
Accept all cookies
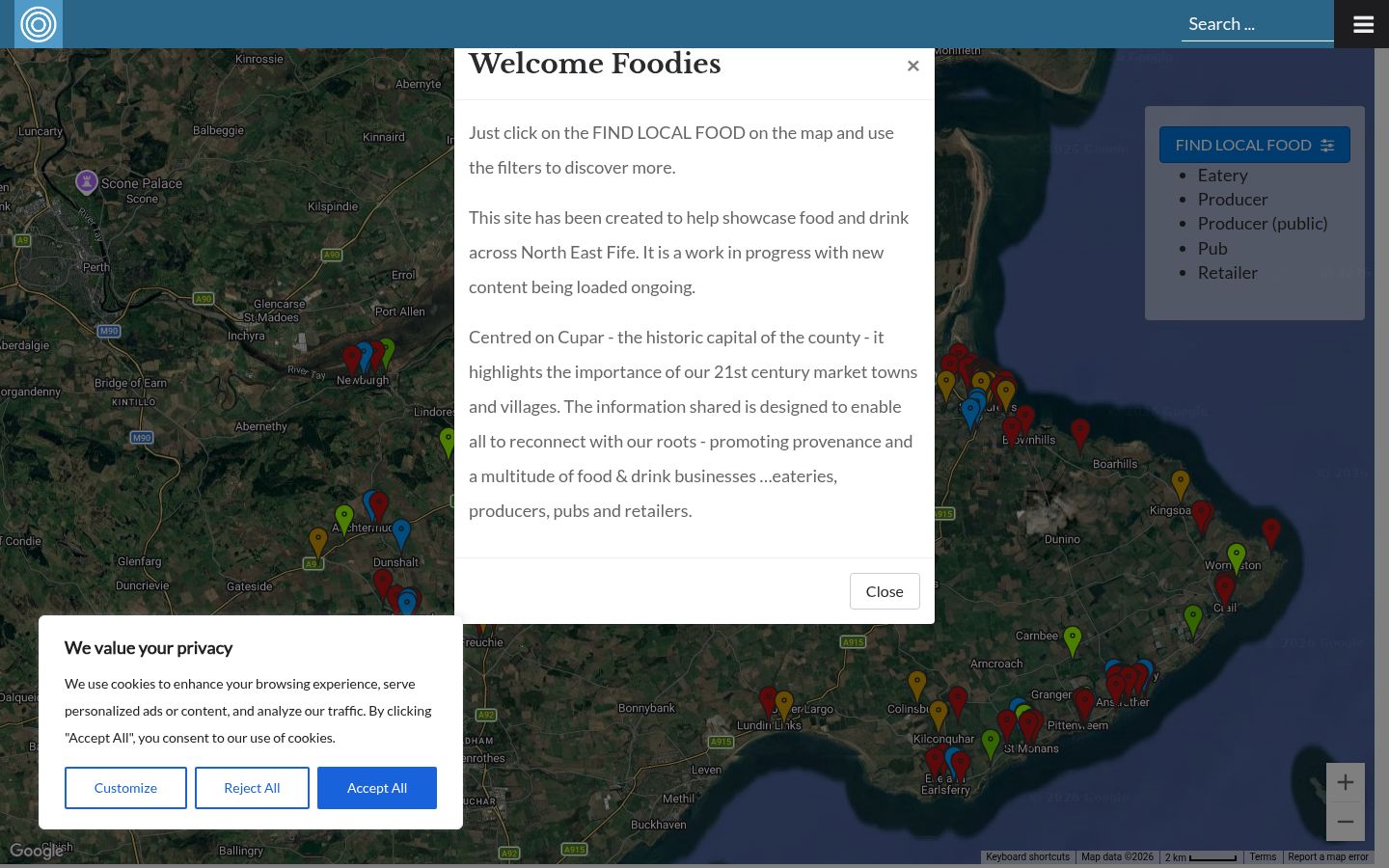[x=377, y=788]
